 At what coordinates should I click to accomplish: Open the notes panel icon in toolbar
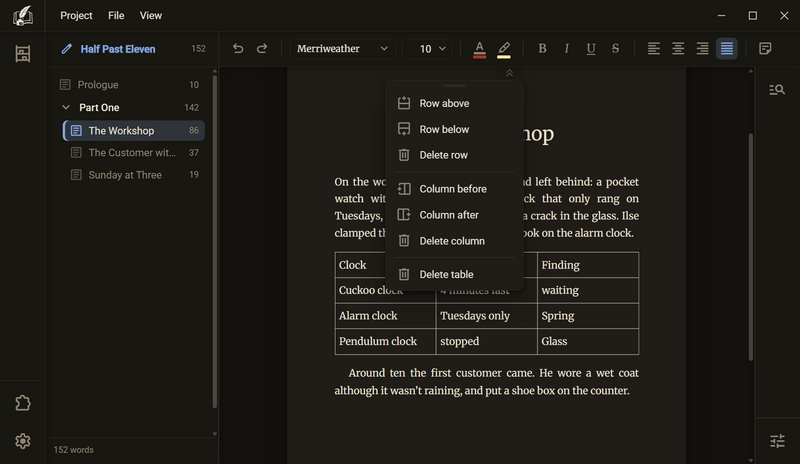pyautogui.click(x=765, y=48)
